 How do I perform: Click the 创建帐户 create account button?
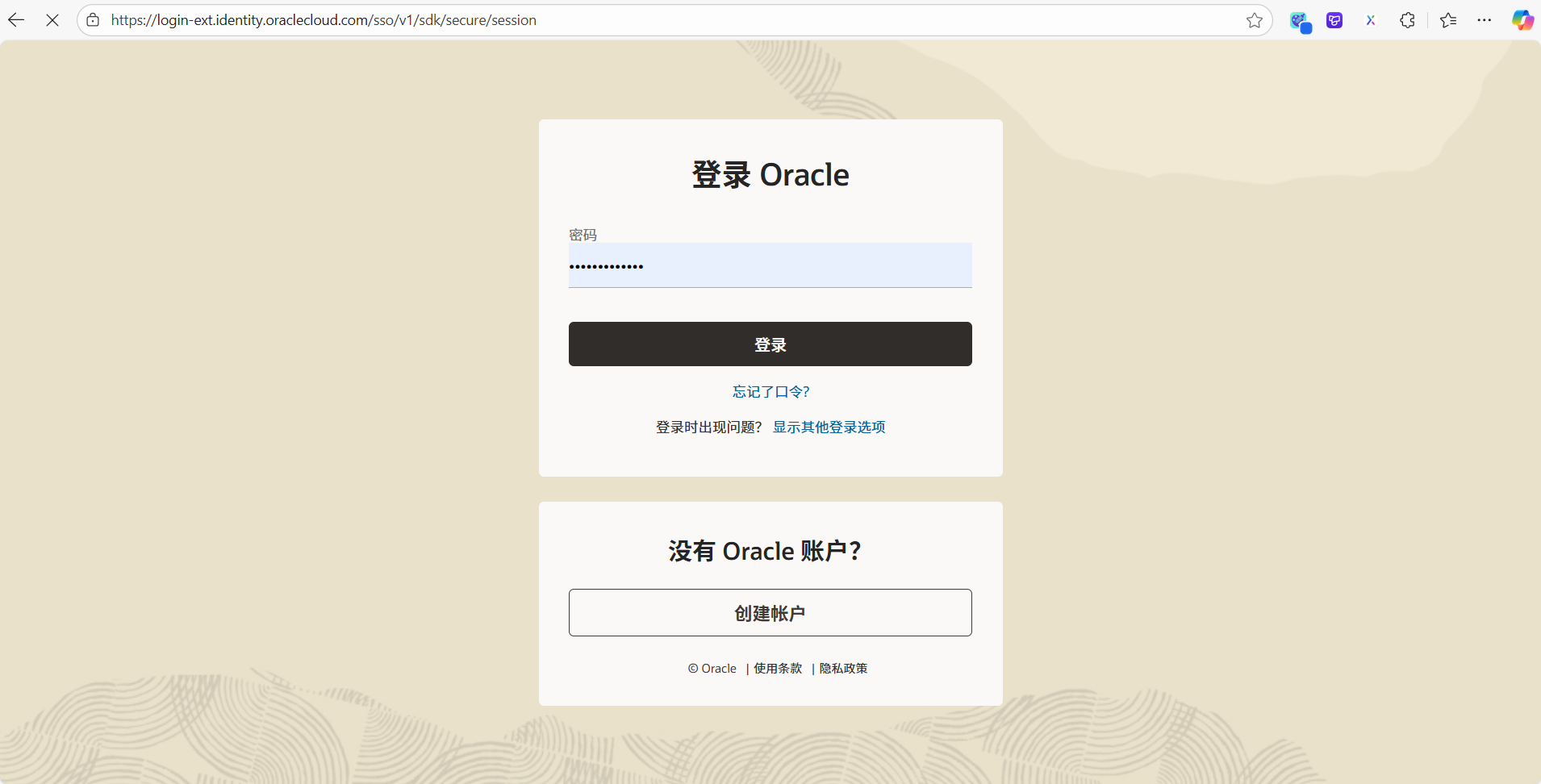coord(770,613)
